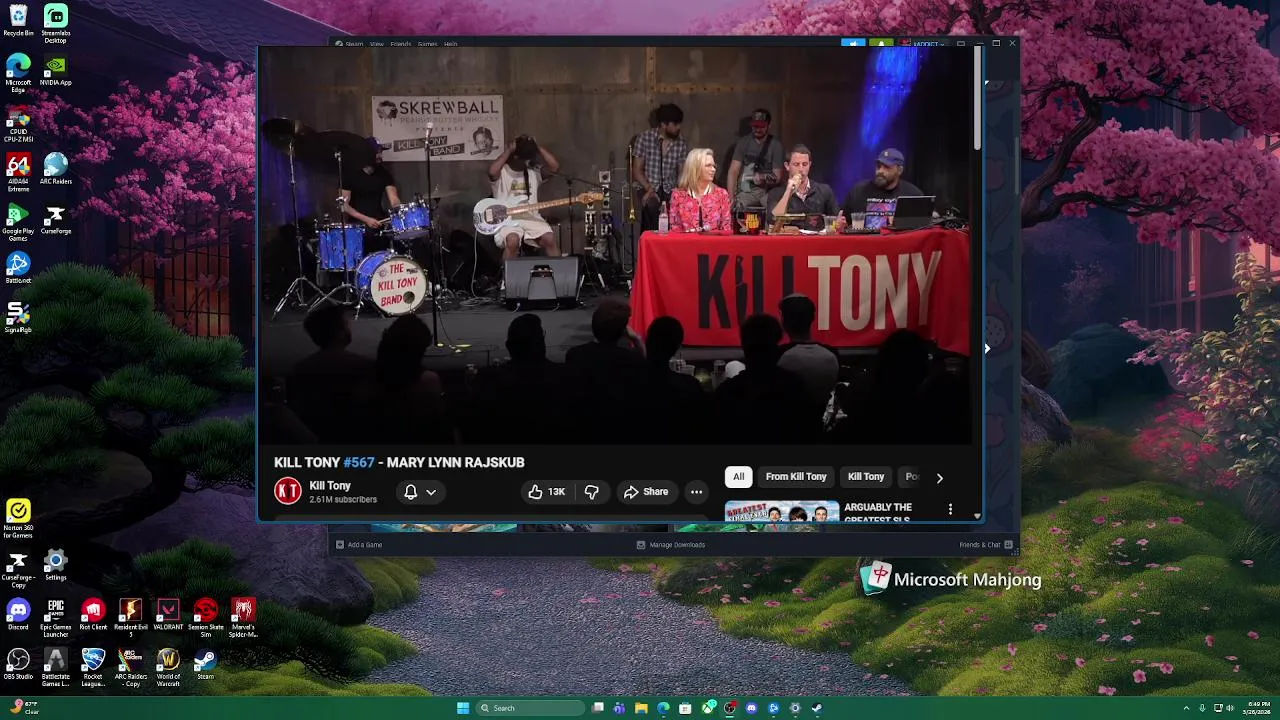1280x720 pixels.
Task: Open the weather widget showing Clear
Action: (x=22, y=708)
